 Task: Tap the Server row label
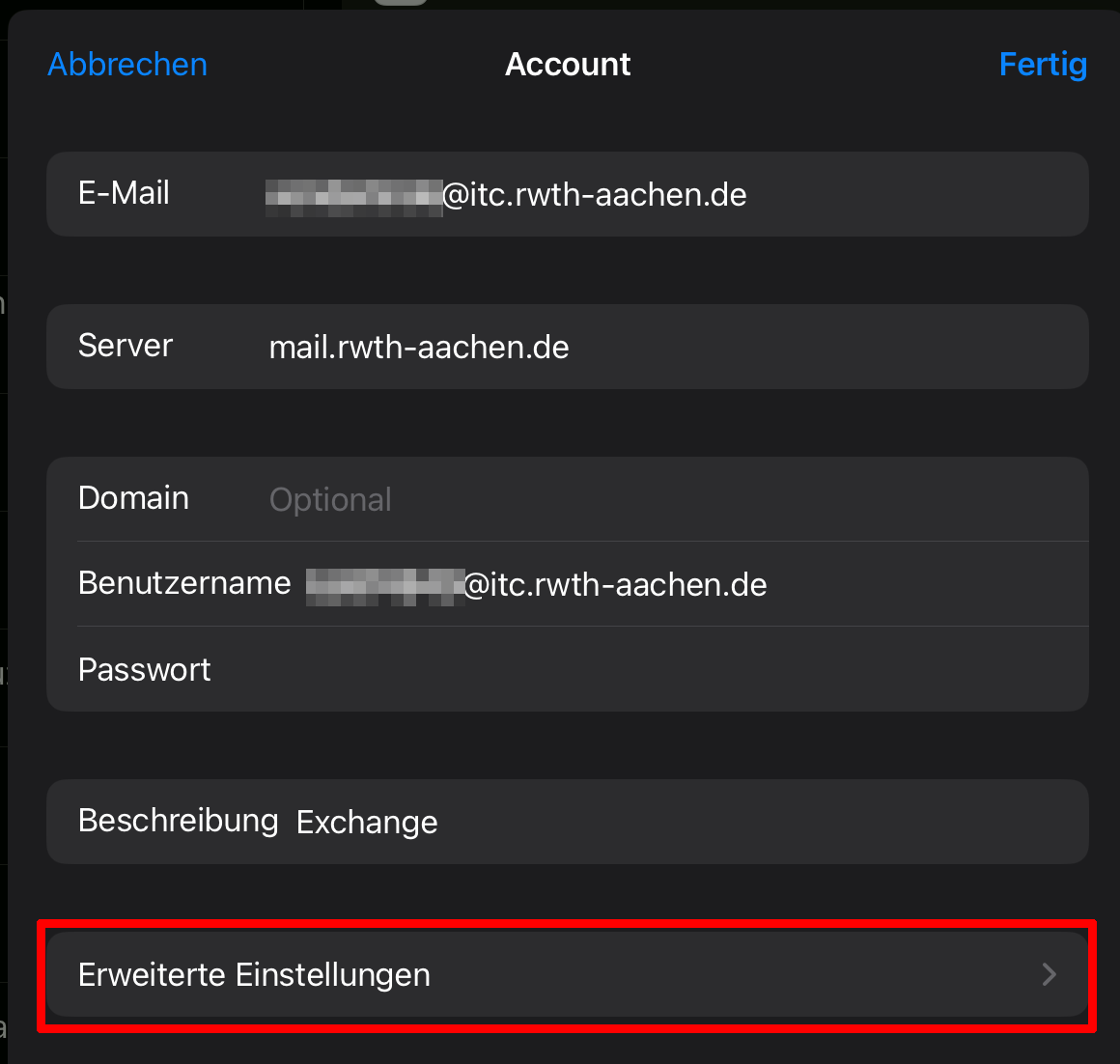(126, 346)
